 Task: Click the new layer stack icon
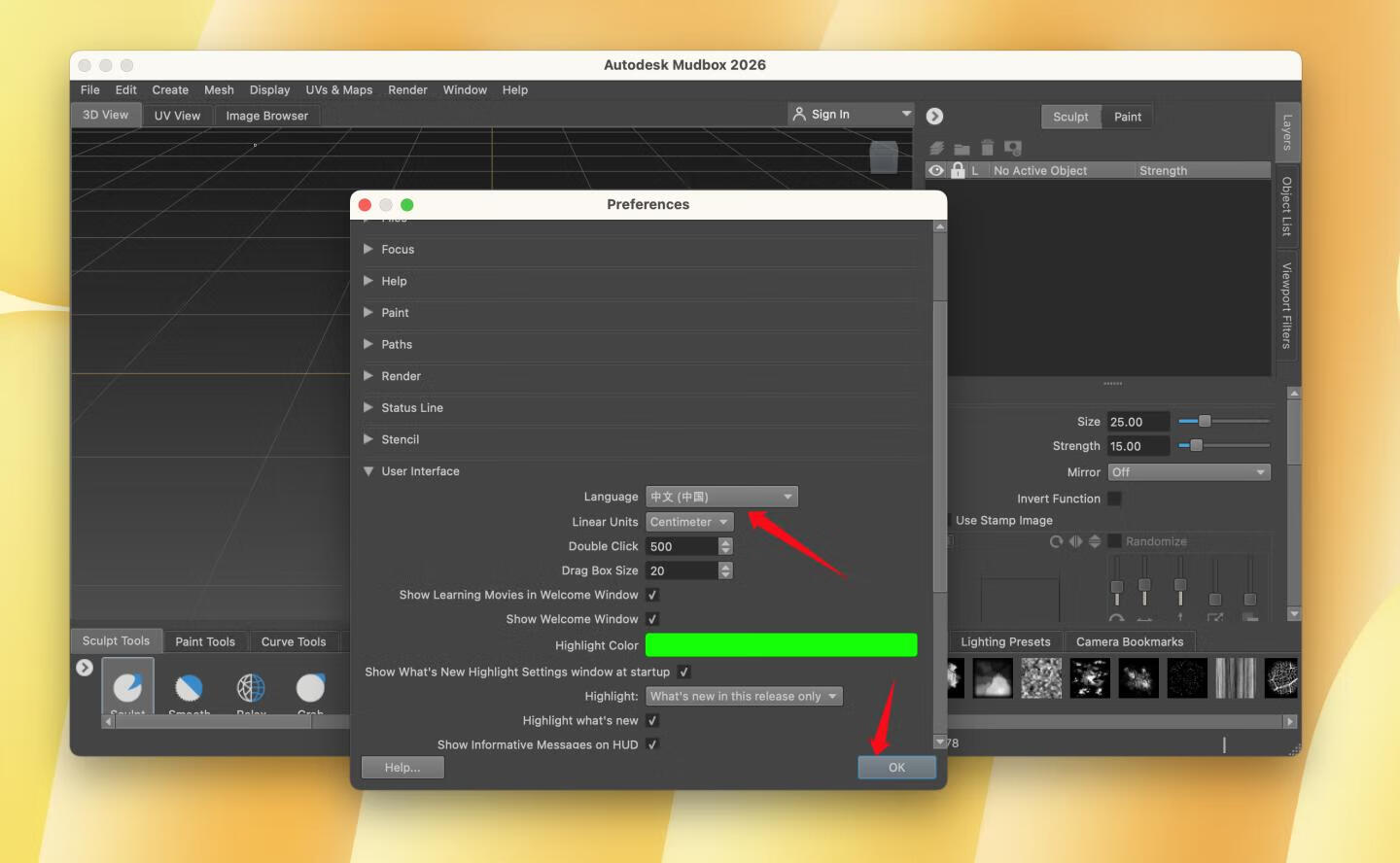936,149
